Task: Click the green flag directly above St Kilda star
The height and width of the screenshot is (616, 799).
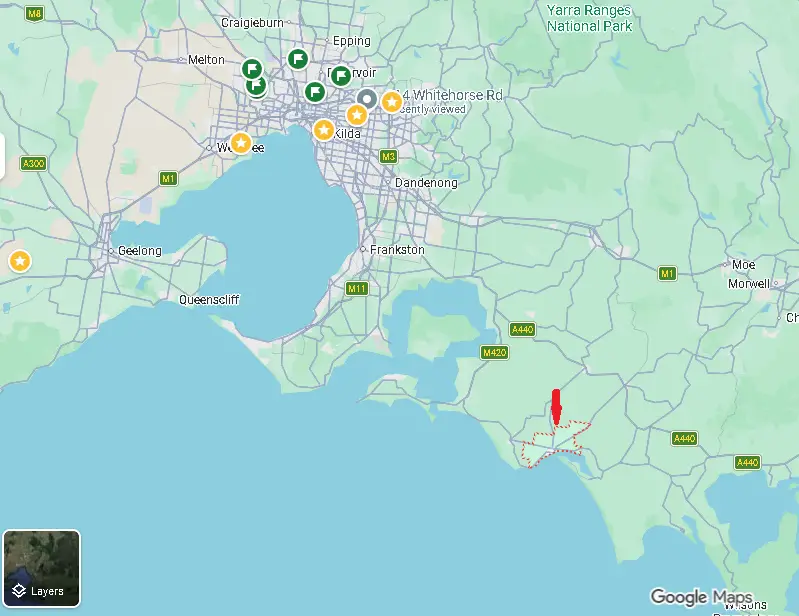Action: 315,93
